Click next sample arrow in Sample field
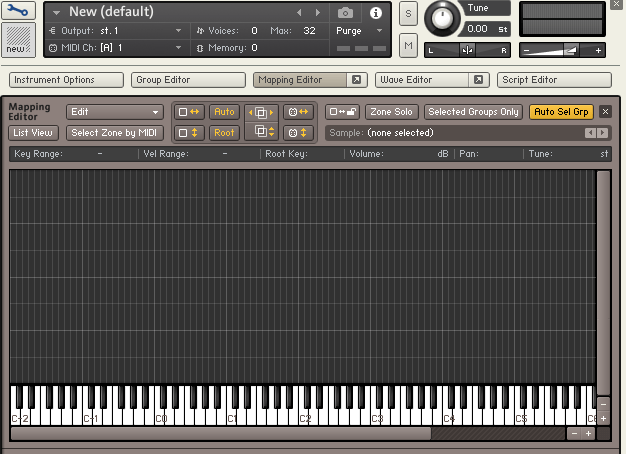Viewport: 626px width, 454px height. (x=602, y=133)
